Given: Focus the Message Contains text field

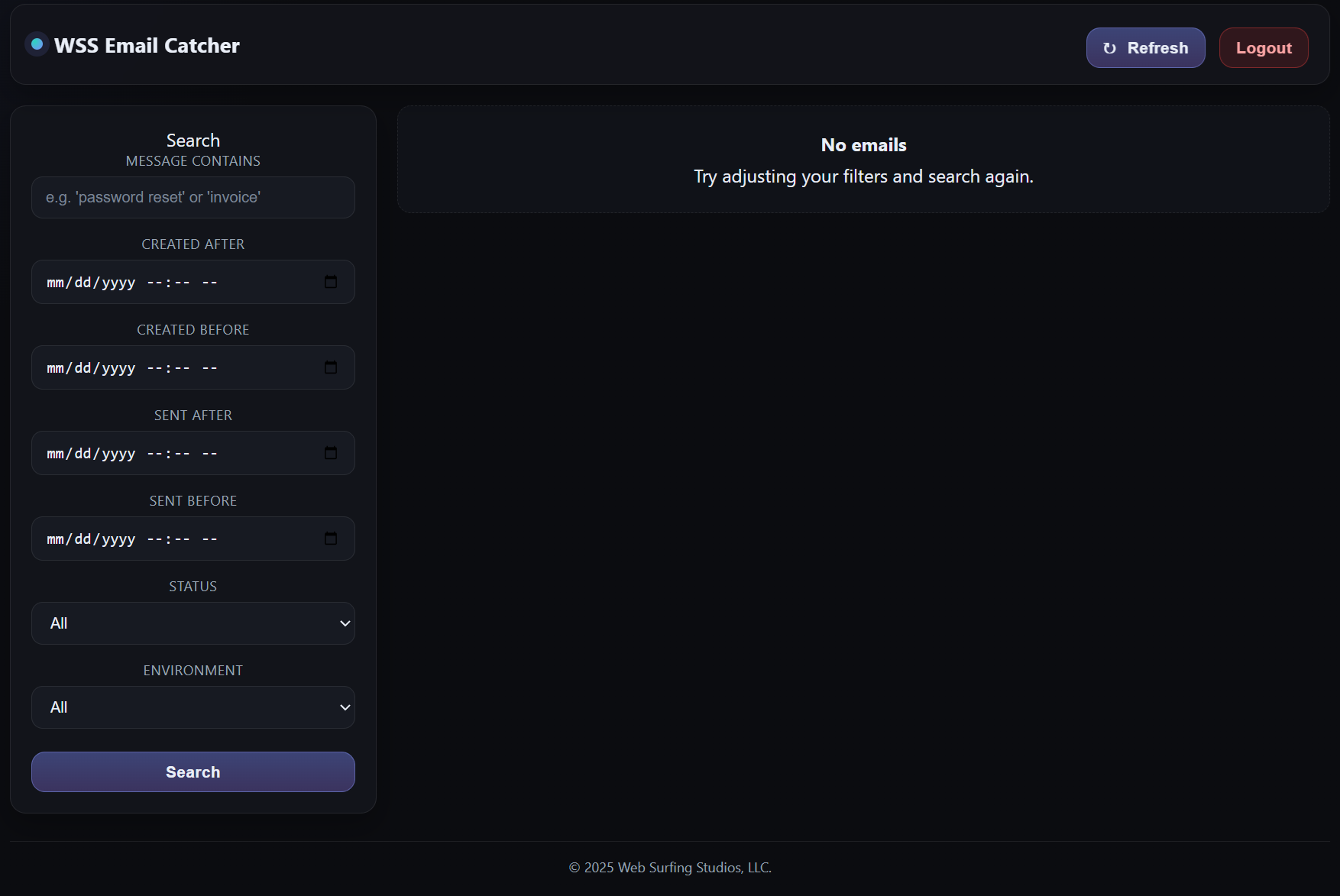Looking at the screenshot, I should pyautogui.click(x=193, y=198).
